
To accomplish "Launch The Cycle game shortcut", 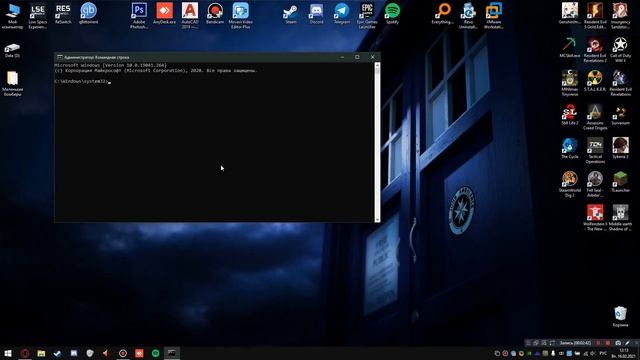I will point(570,148).
